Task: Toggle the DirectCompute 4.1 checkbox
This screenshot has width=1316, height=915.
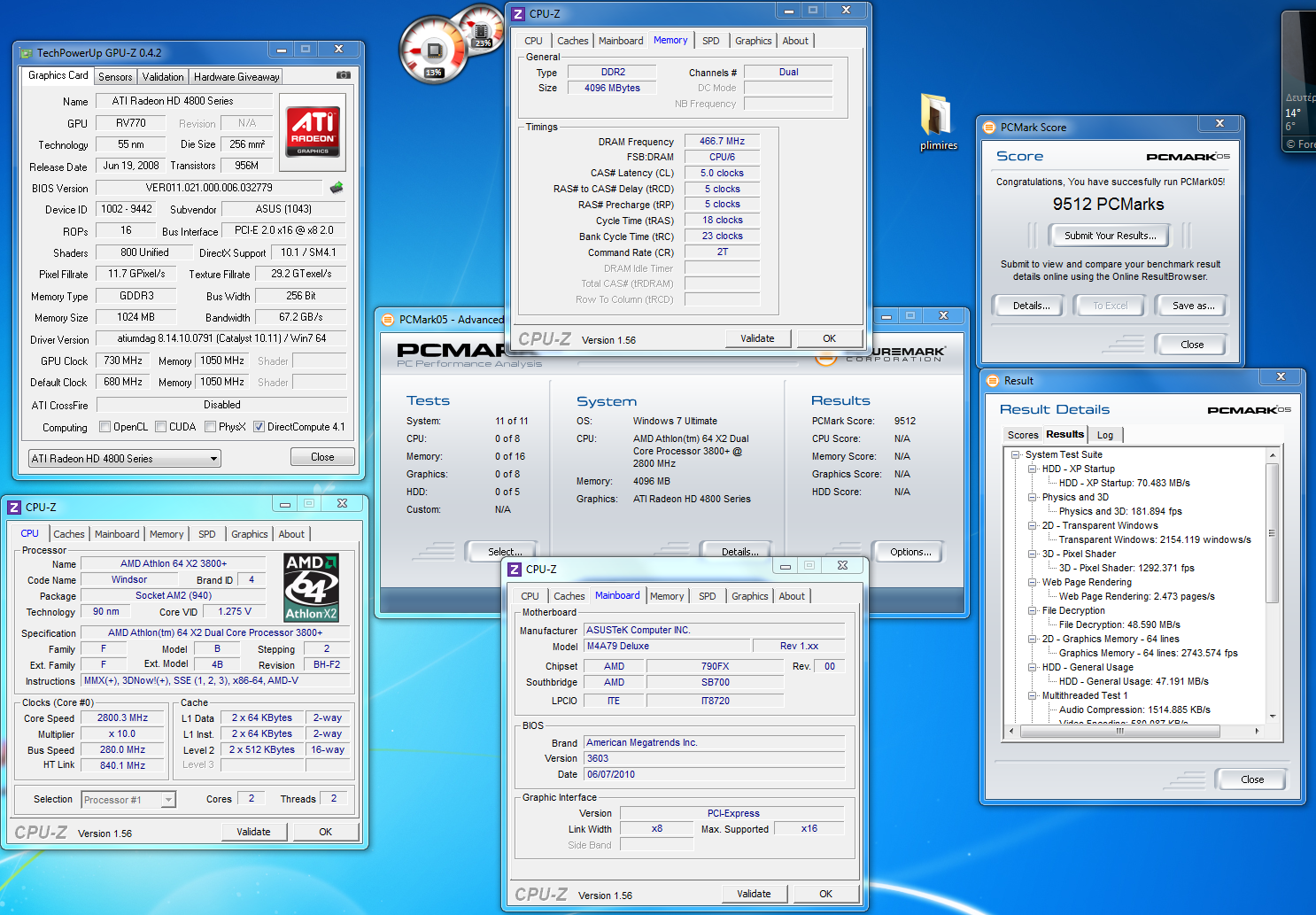Action: coord(259,427)
